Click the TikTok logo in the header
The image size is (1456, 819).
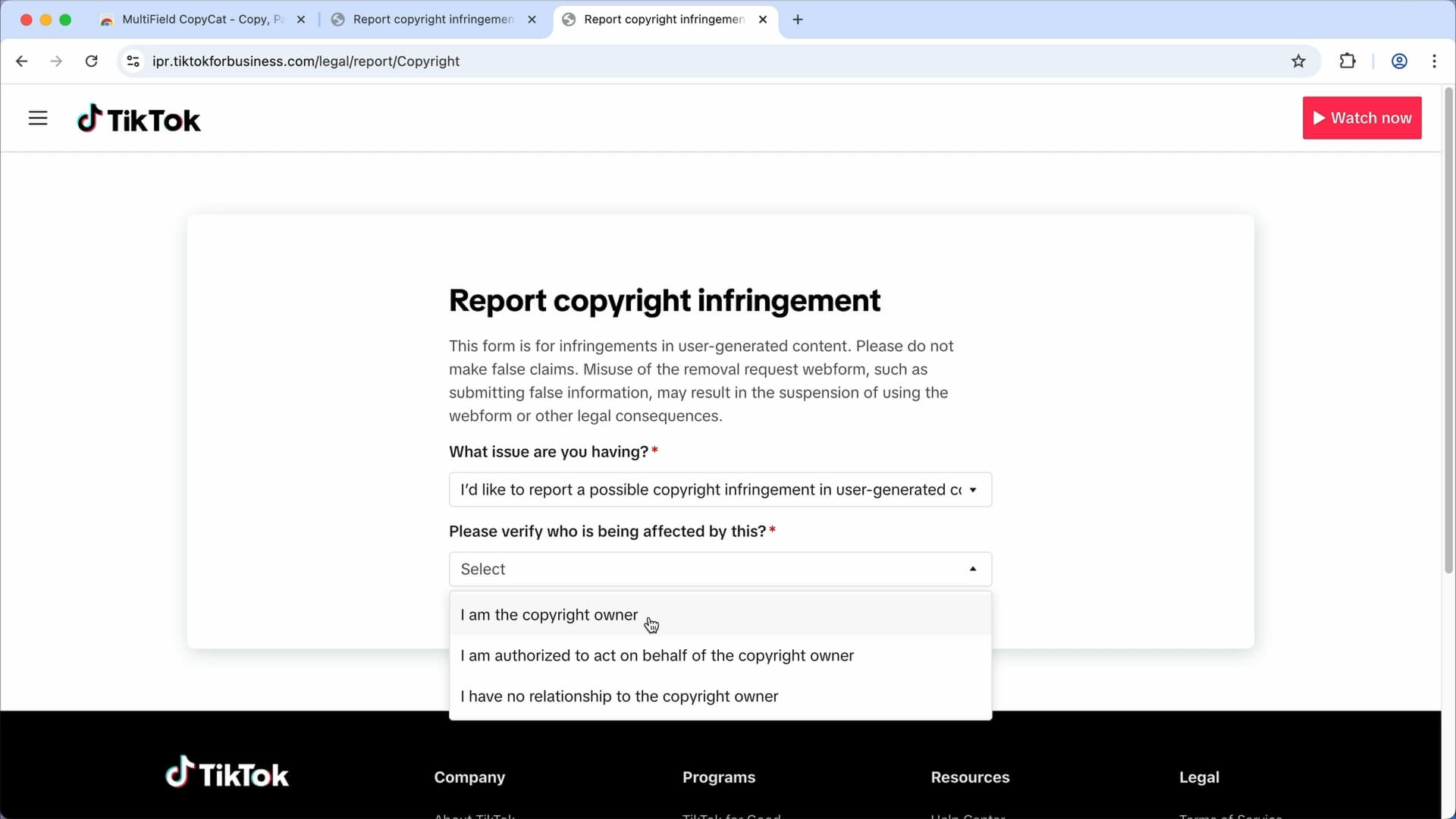coord(139,118)
